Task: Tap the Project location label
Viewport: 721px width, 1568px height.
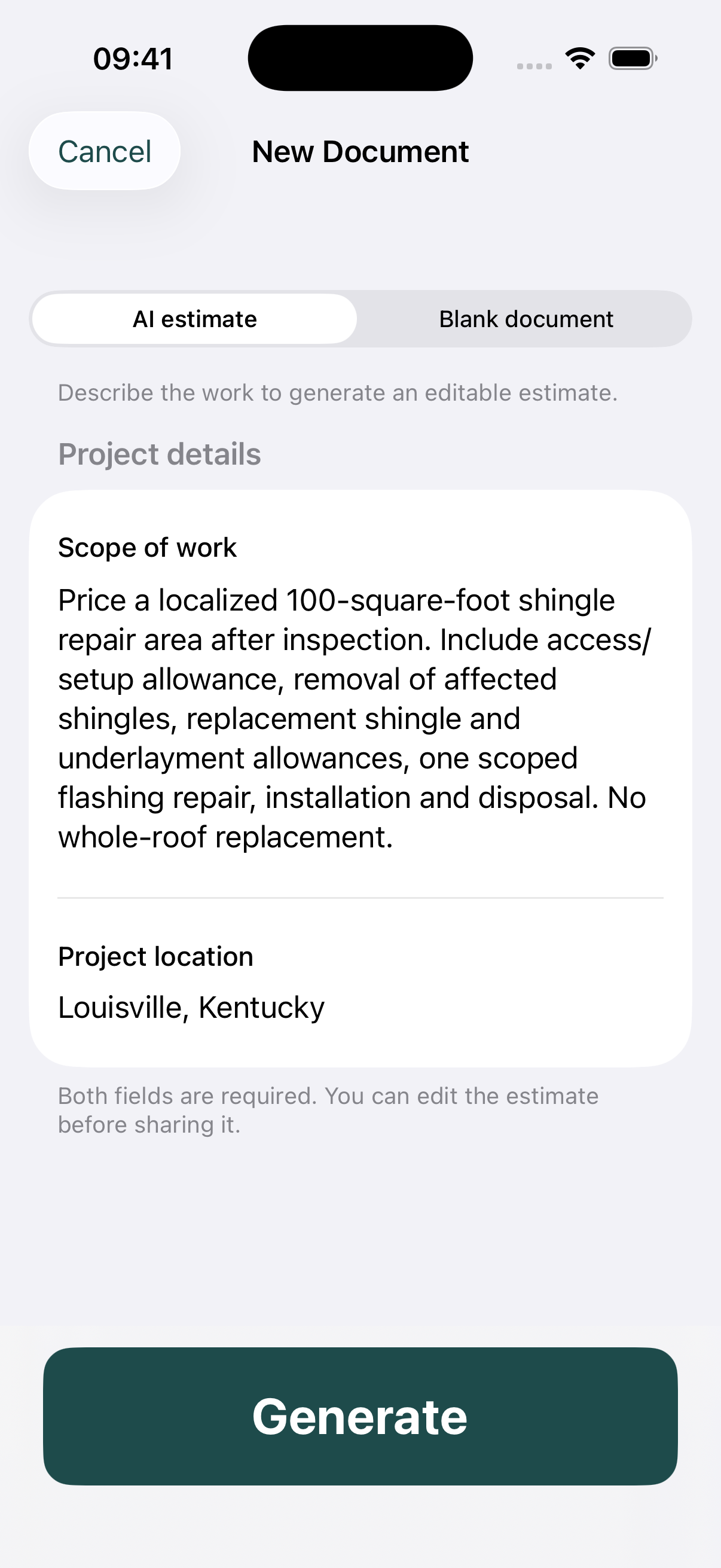Action: tap(156, 957)
